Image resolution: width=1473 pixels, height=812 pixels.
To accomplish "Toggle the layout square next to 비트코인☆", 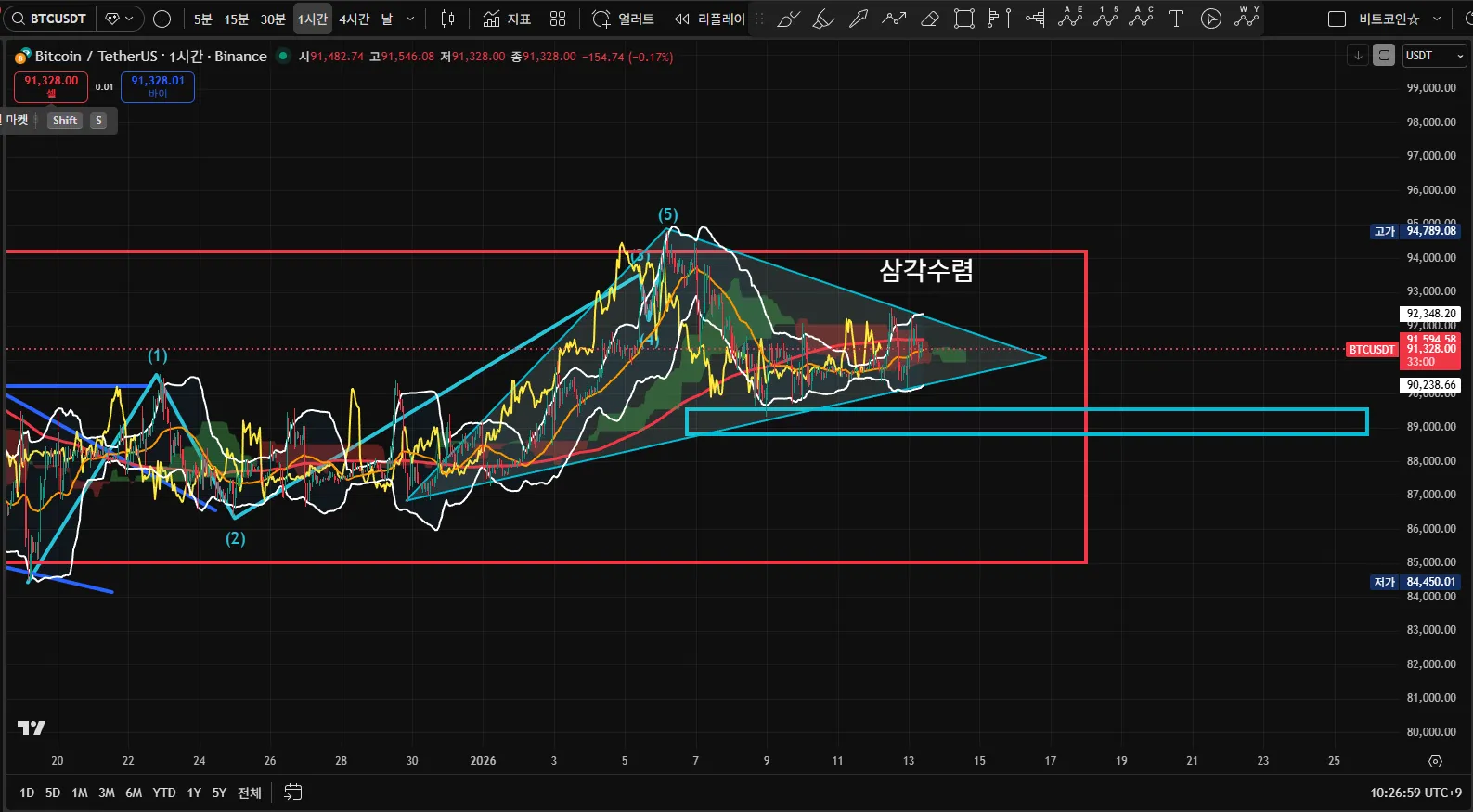I will pos(1337,19).
